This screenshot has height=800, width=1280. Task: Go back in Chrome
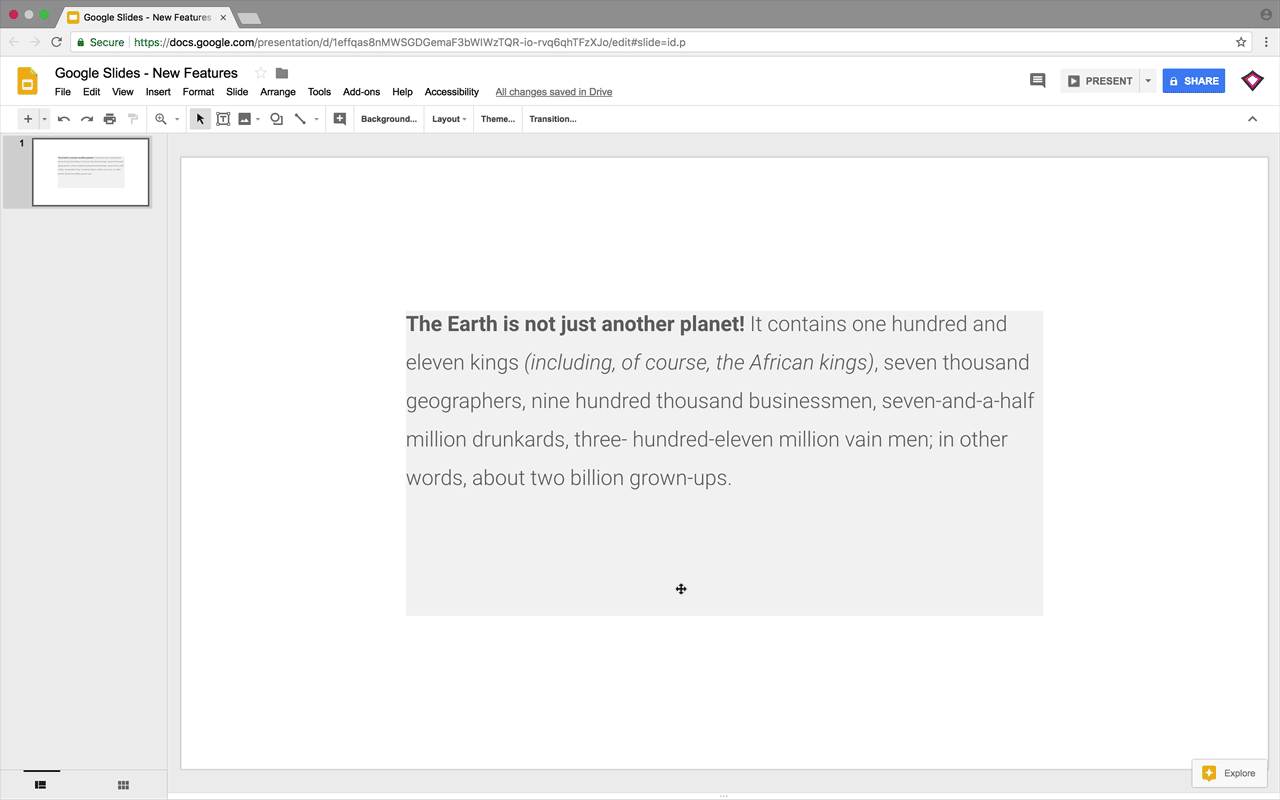pos(14,42)
